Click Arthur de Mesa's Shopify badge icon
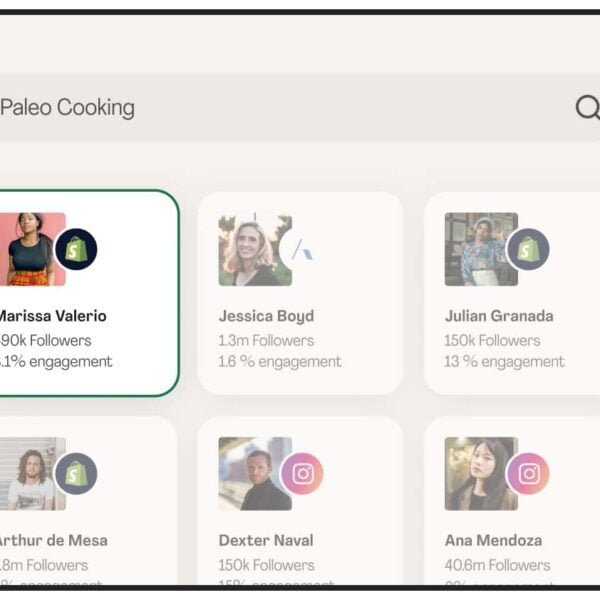The height and width of the screenshot is (600, 600). pos(76,473)
